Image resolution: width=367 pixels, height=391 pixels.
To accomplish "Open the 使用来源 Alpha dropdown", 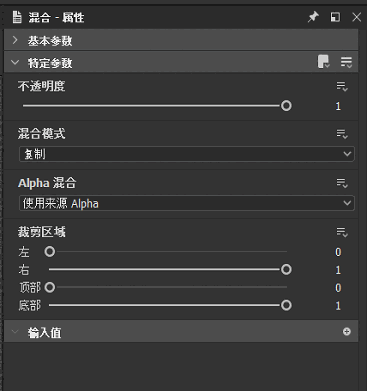I will (187, 203).
